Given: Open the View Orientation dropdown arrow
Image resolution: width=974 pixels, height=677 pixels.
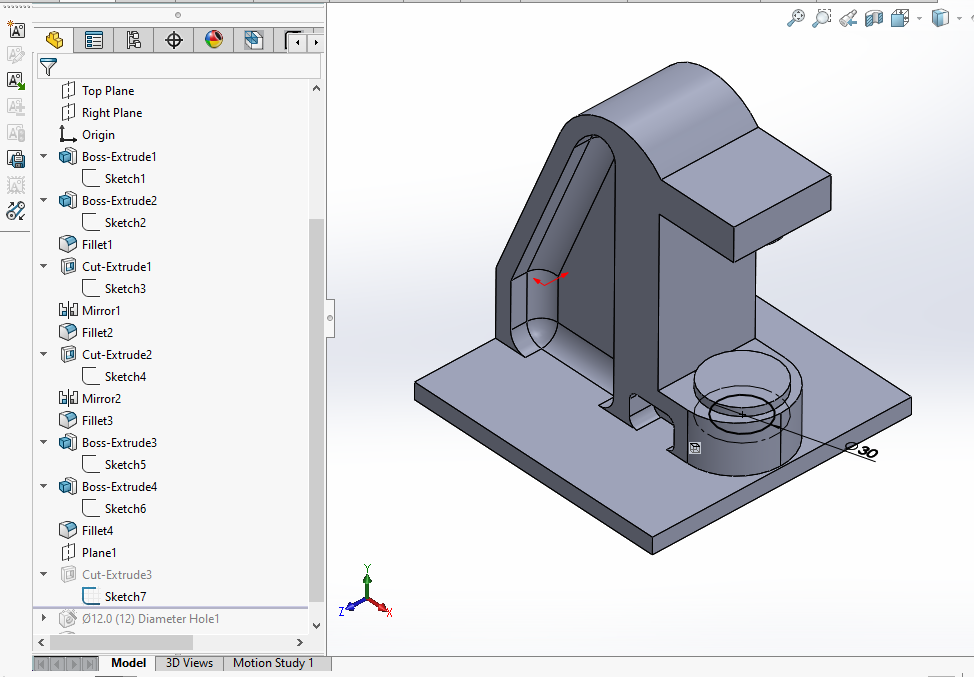Looking at the screenshot, I should (919, 18).
